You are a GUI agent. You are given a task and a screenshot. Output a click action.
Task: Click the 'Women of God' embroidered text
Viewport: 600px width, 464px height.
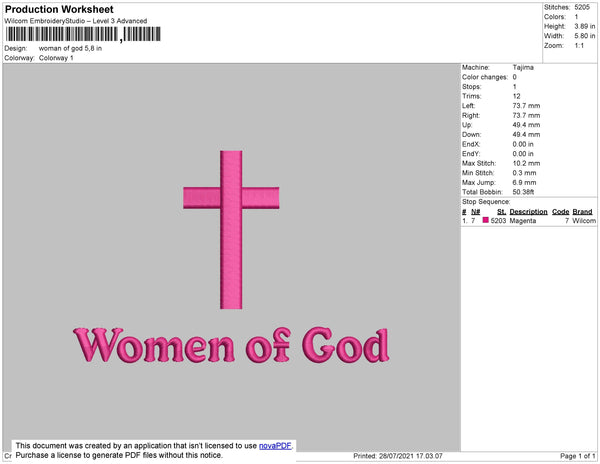(231, 345)
